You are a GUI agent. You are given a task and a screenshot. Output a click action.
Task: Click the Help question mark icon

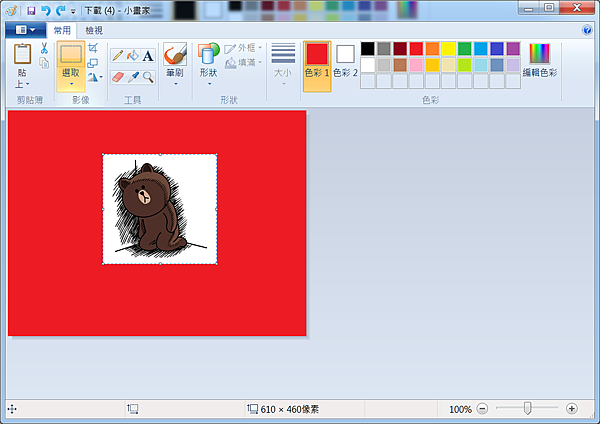pos(587,30)
